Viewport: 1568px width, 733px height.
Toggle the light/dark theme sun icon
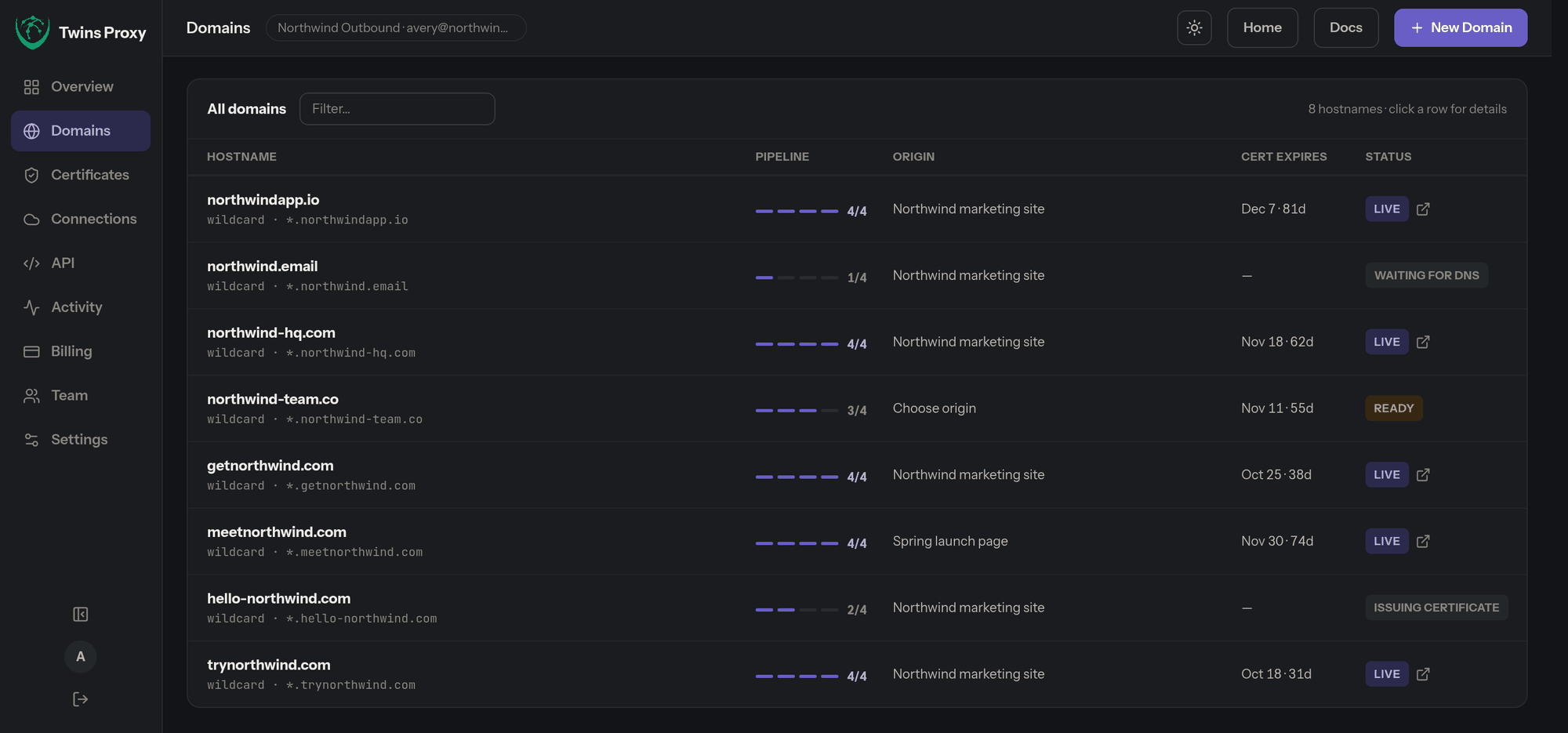click(1194, 27)
